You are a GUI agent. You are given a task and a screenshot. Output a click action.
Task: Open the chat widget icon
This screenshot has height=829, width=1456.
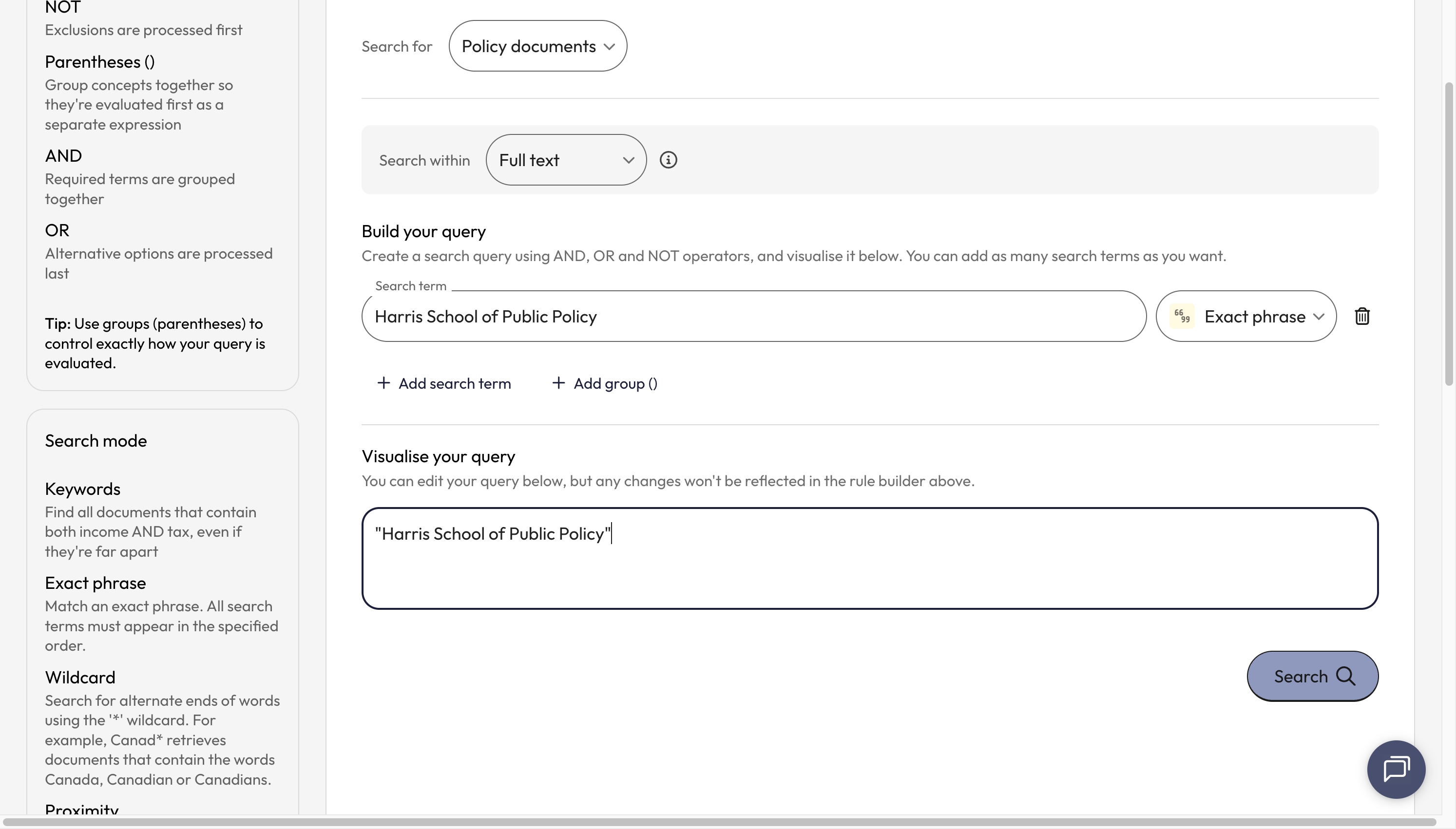1396,769
